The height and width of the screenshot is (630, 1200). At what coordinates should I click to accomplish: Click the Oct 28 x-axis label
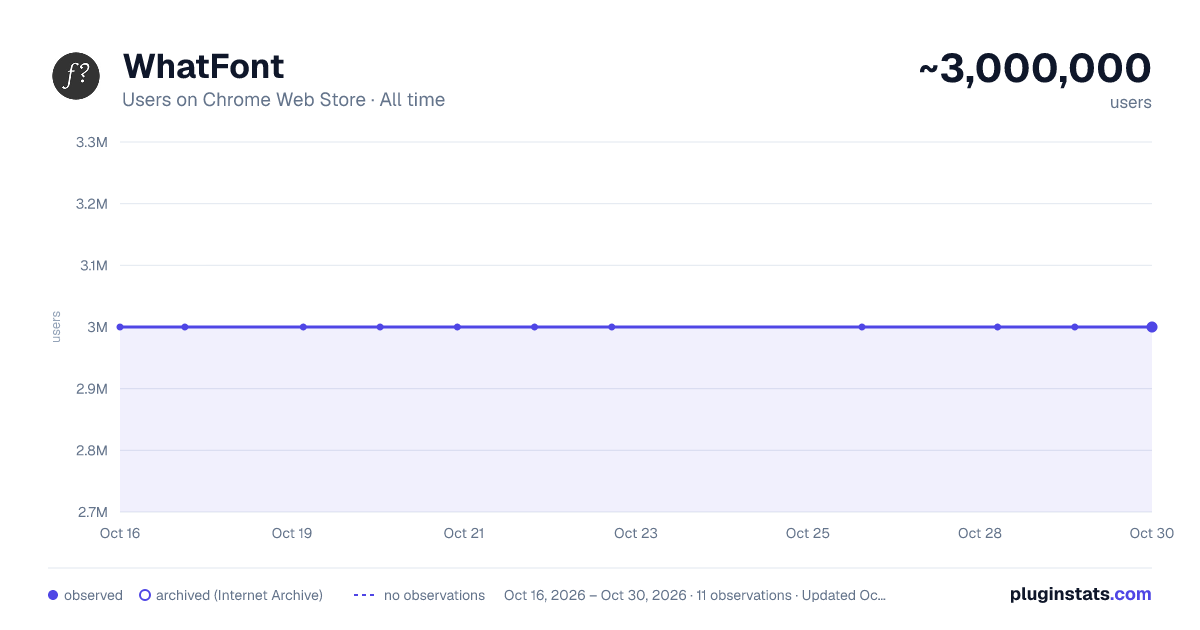pyautogui.click(x=980, y=533)
